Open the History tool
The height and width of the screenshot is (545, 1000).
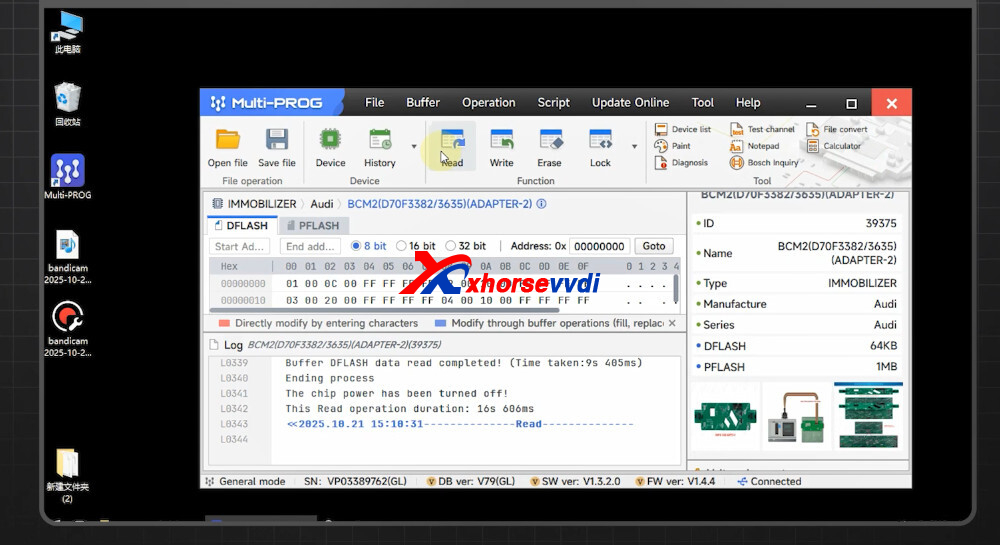click(379, 148)
